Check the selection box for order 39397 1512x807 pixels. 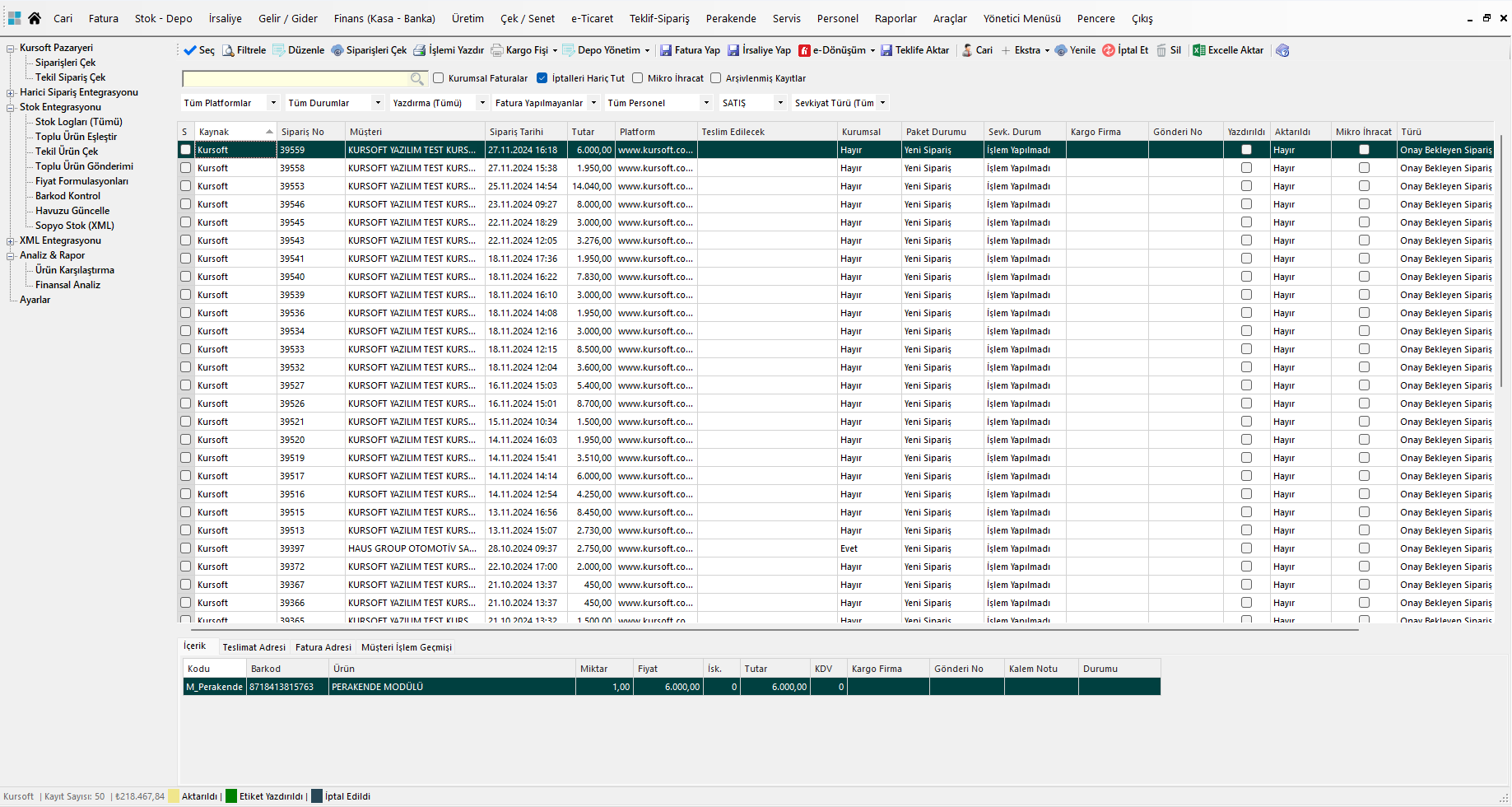[186, 548]
